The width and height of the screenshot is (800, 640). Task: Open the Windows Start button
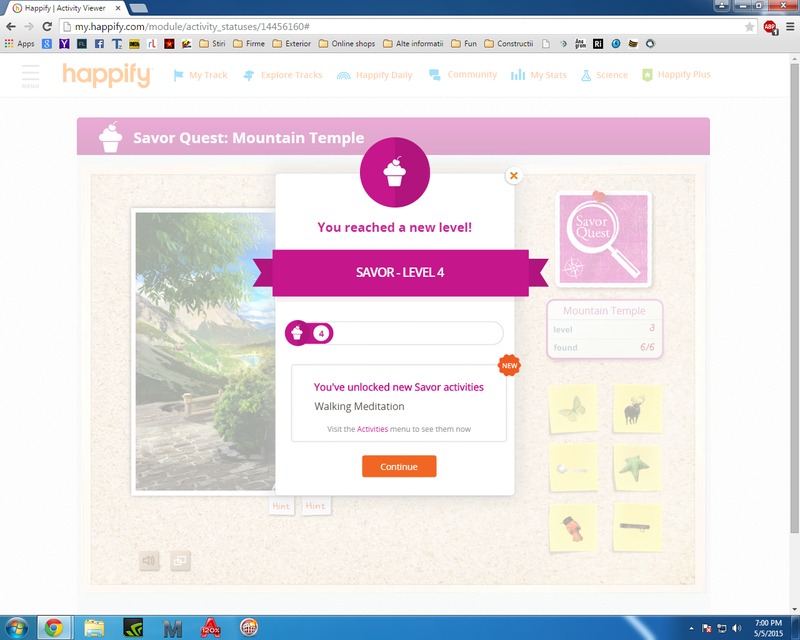[x=16, y=628]
